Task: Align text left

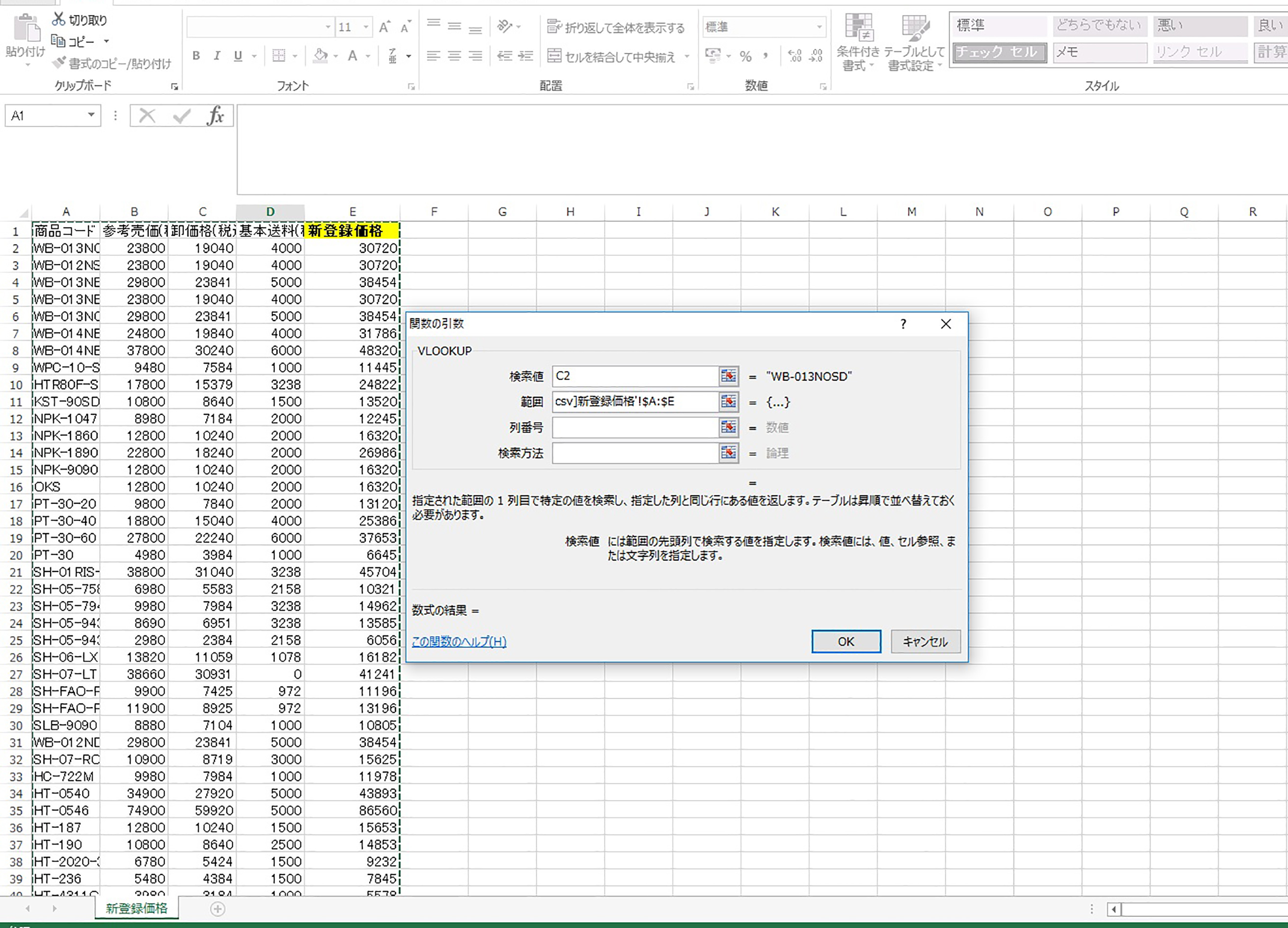Action: click(x=434, y=55)
